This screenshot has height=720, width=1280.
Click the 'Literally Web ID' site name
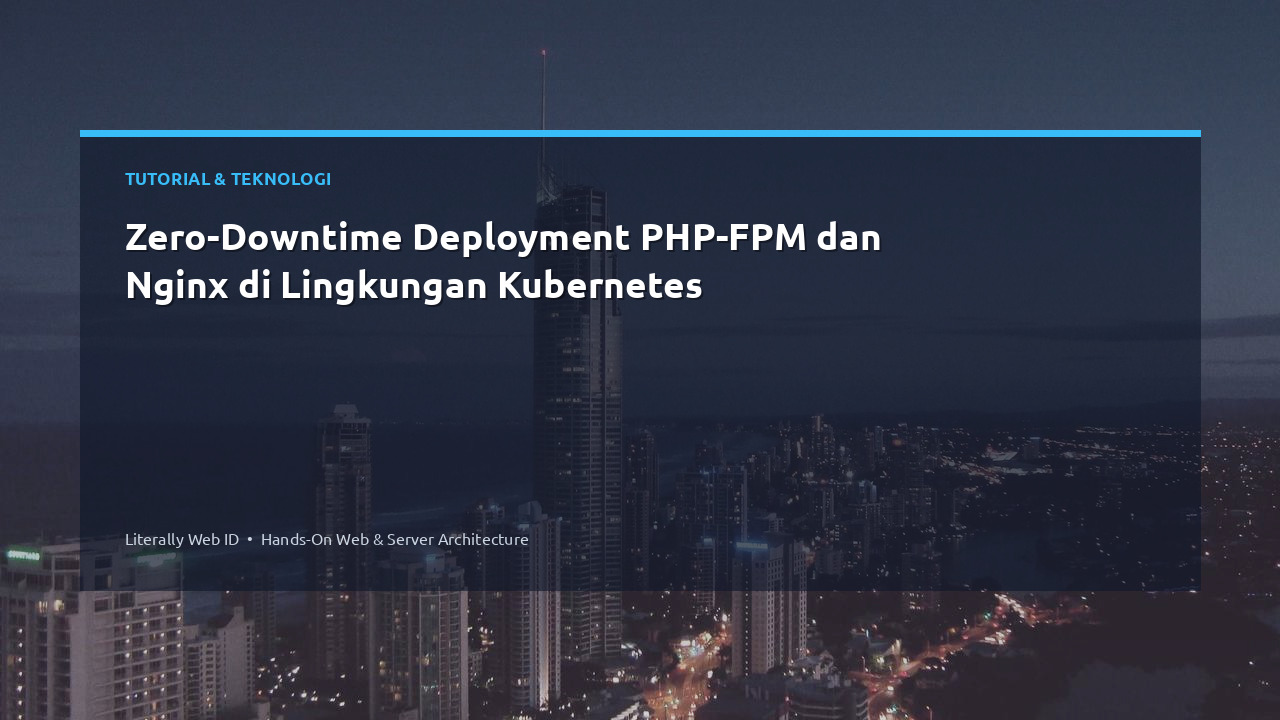click(182, 539)
